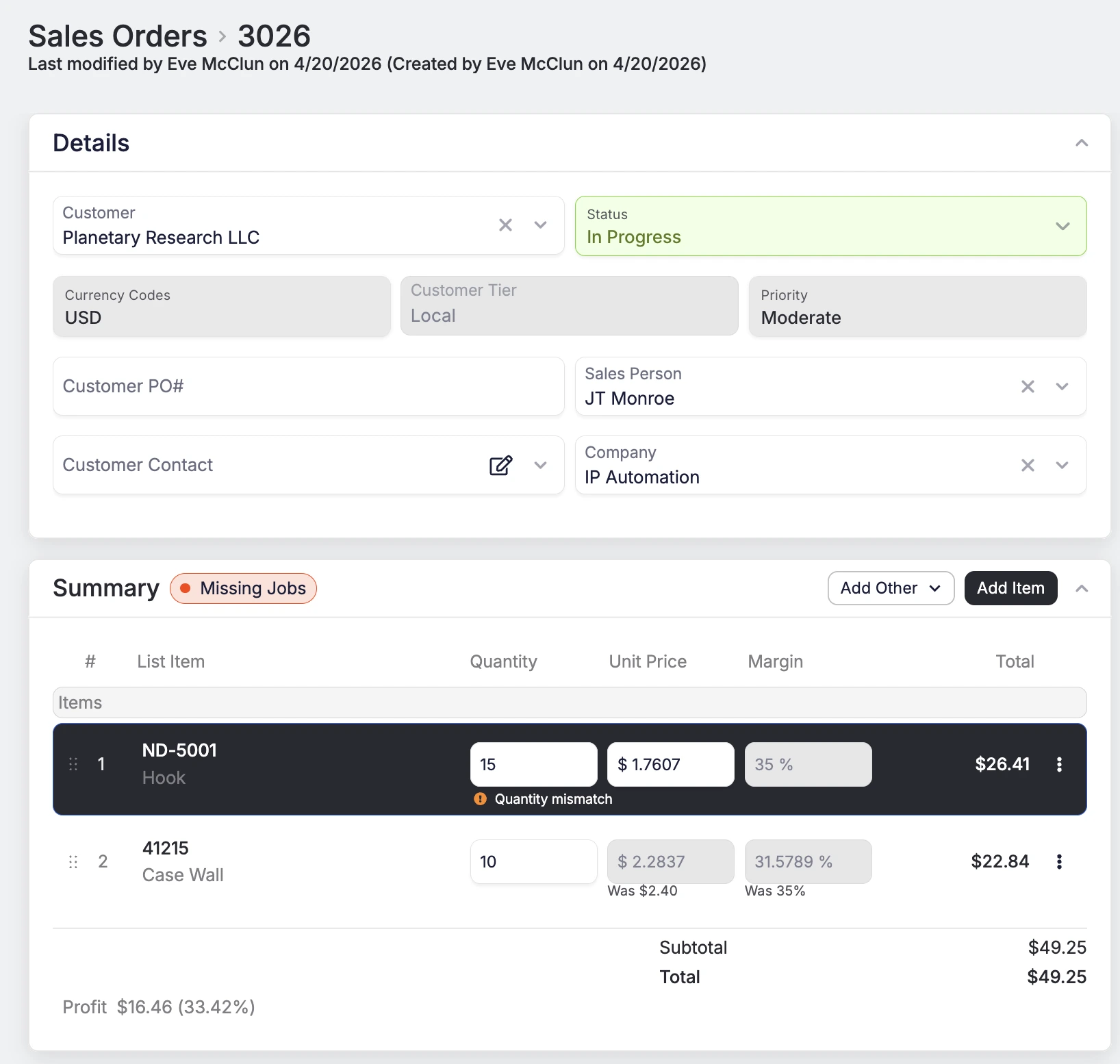1120x1064 pixels.
Task: Grab the drag handle on the 41215 row
Action: pos(73,862)
